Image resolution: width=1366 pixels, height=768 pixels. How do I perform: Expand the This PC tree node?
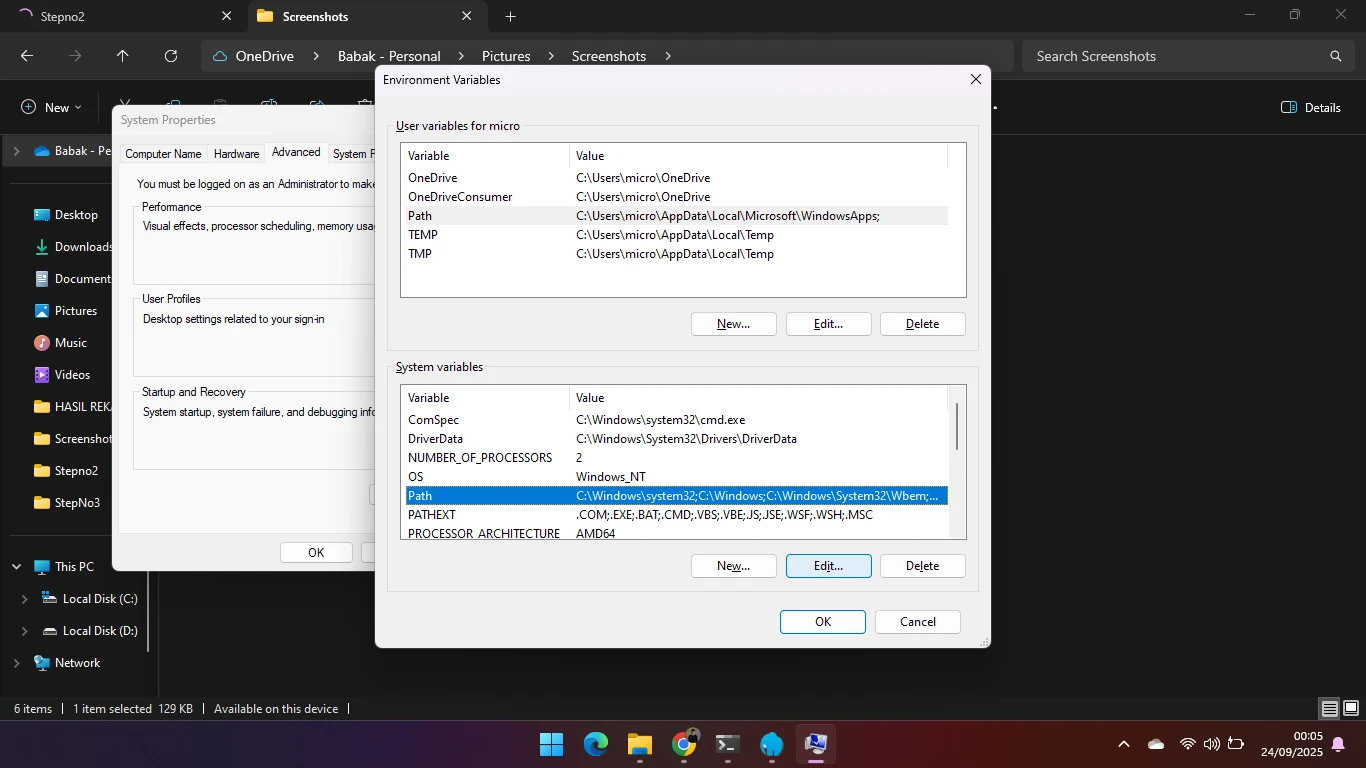pos(16,567)
